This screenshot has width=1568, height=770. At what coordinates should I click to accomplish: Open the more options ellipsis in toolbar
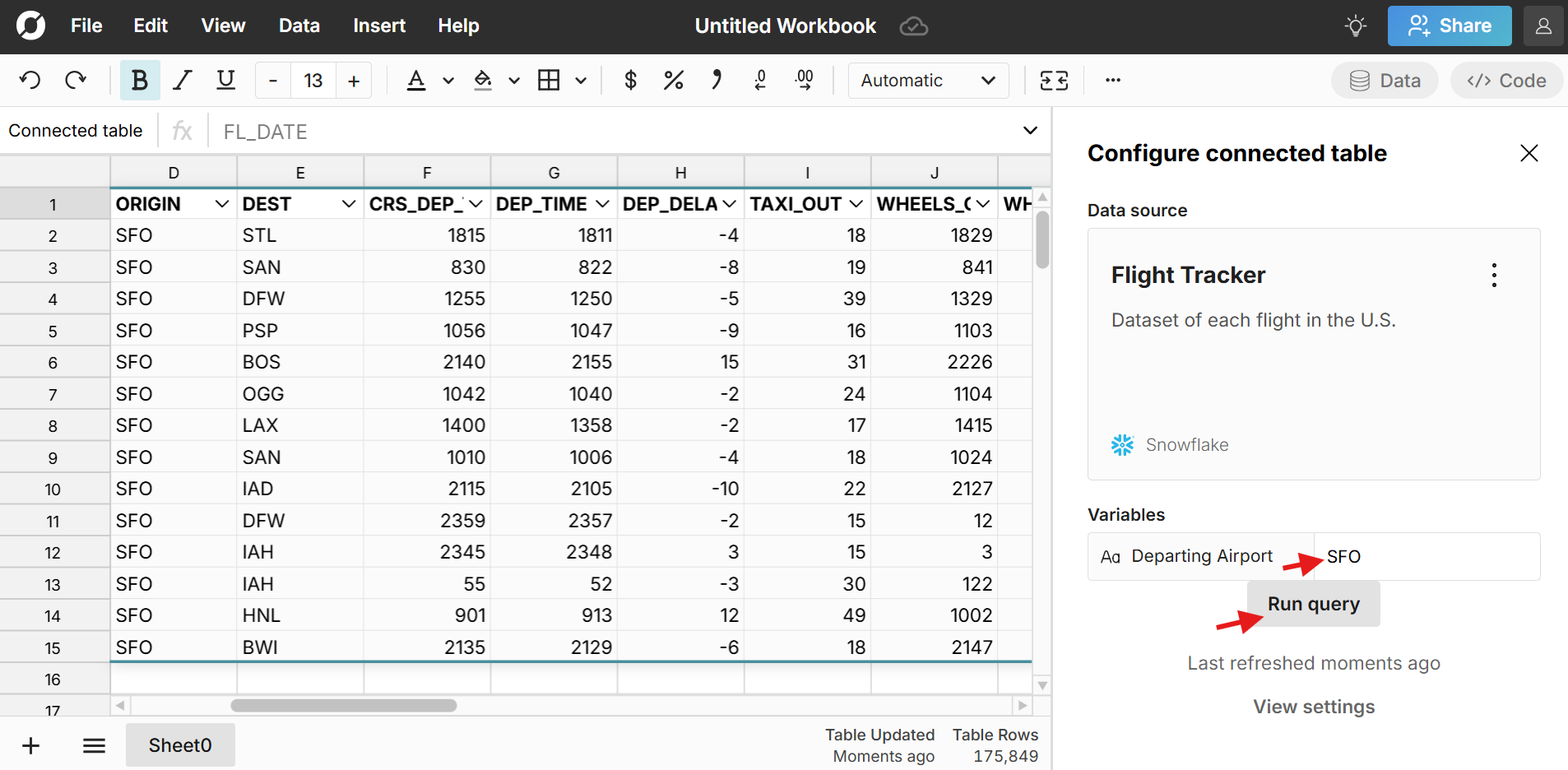coord(1112,81)
